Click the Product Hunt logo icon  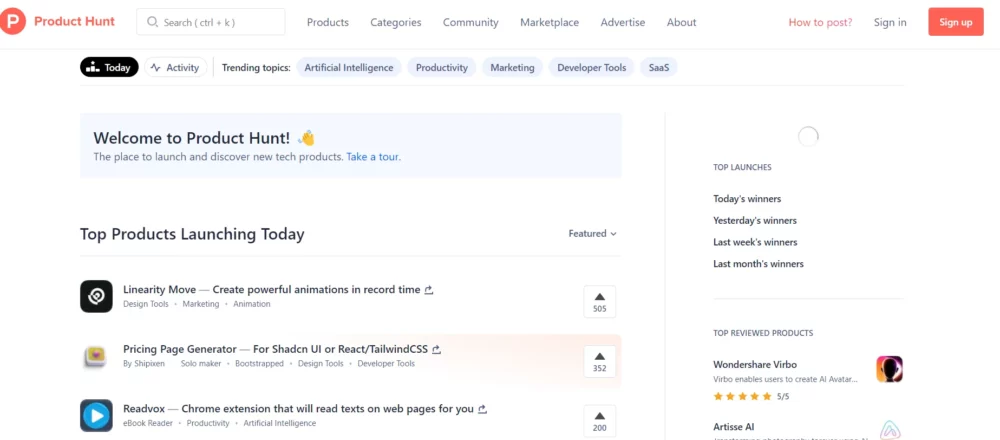12,22
